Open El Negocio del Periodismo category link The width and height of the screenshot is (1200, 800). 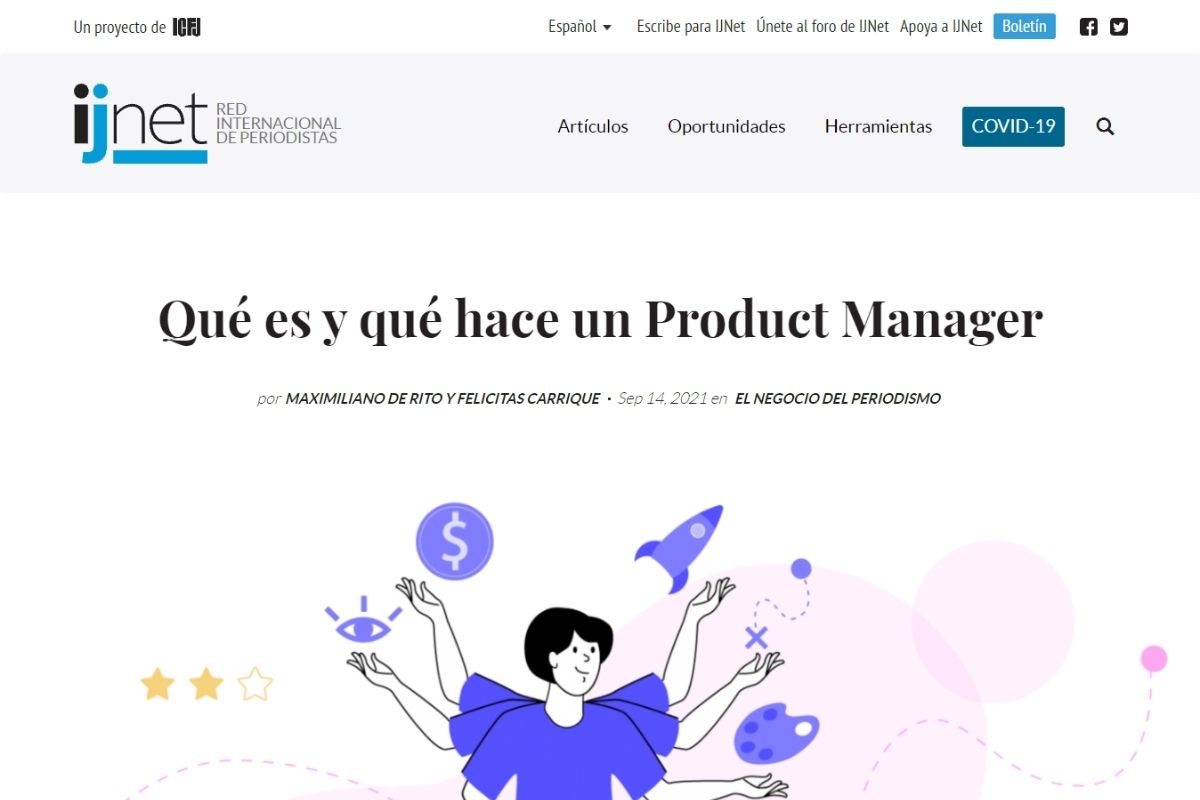(x=838, y=398)
